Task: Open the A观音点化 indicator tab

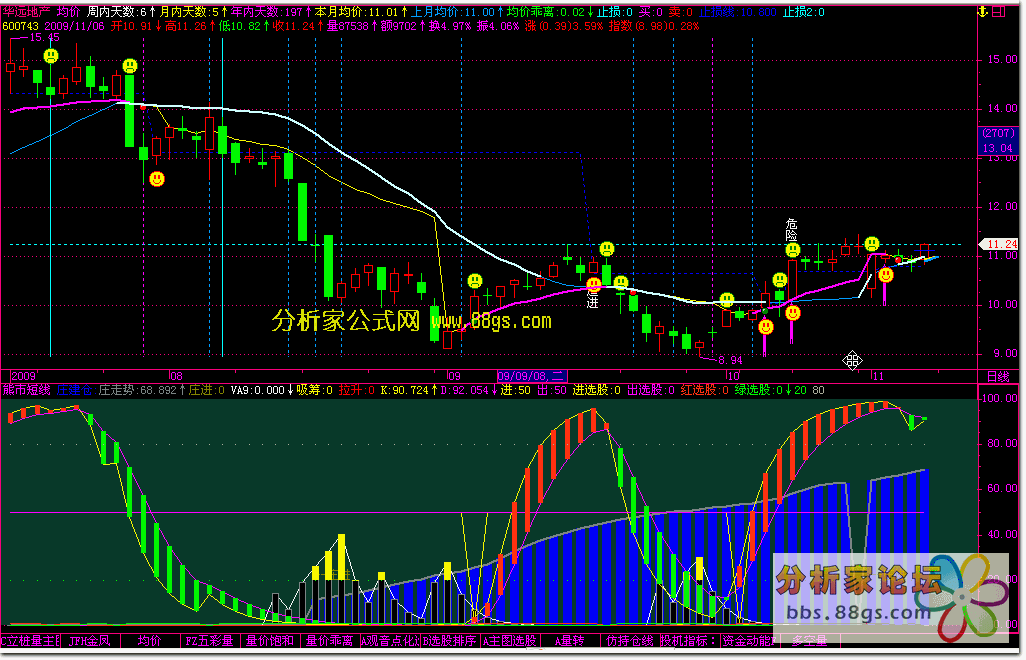Action: pos(389,641)
